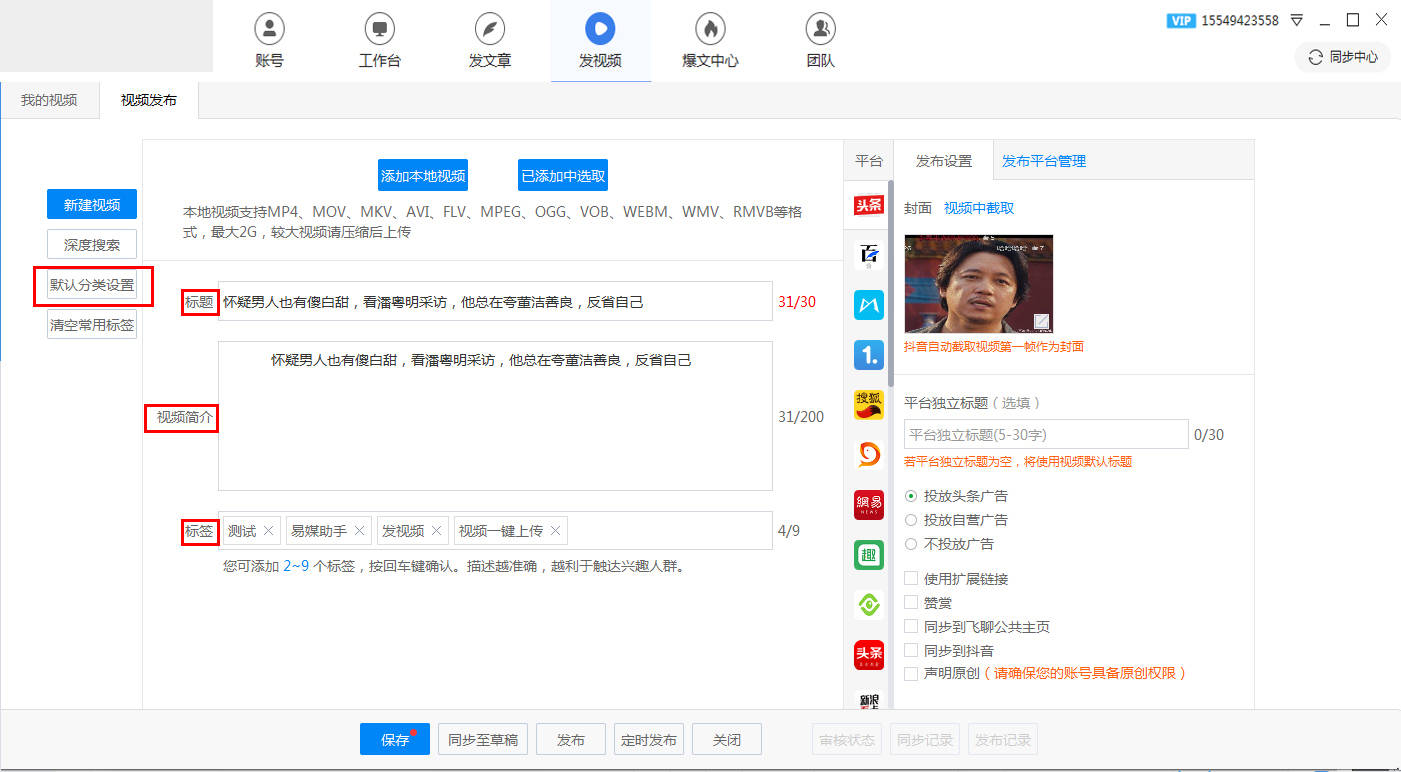Click the 定时发布 scheduled publish button
The width and height of the screenshot is (1401, 772).
click(648, 739)
